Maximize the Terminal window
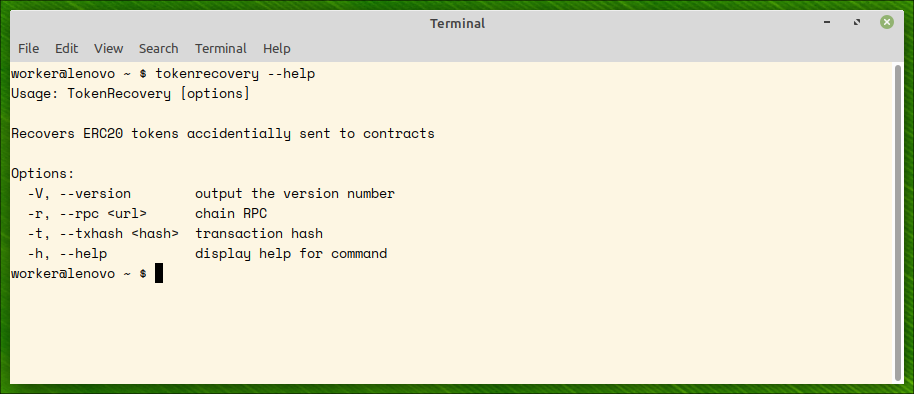This screenshot has height=394, width=914. click(857, 23)
